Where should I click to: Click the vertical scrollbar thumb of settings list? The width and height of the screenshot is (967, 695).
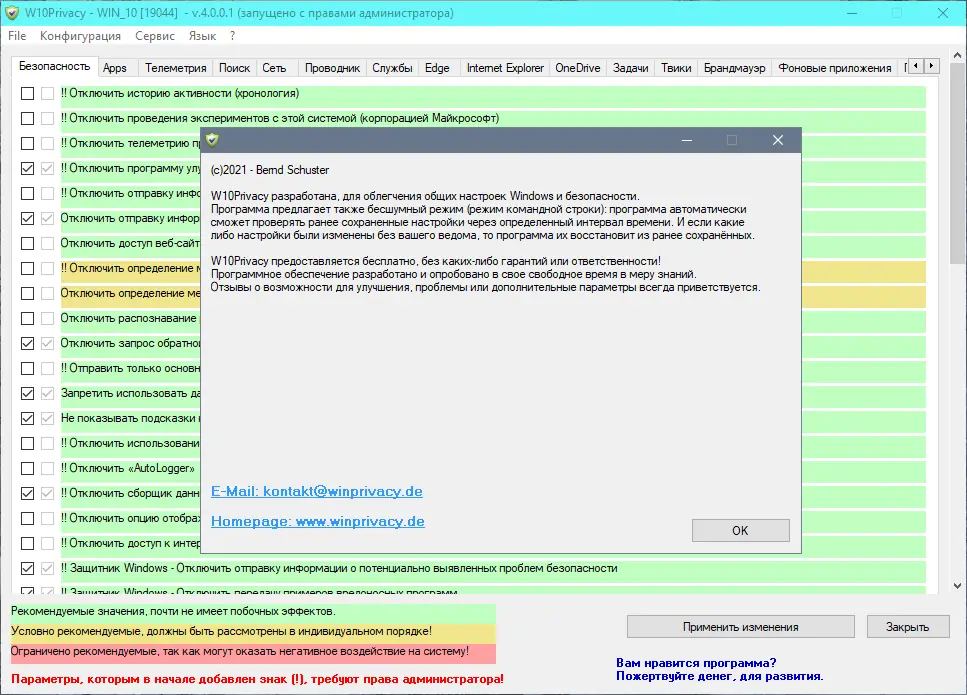click(x=957, y=164)
